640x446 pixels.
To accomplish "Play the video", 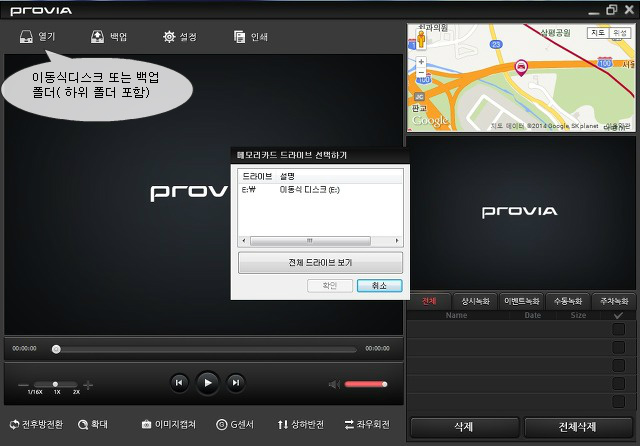I will [208, 383].
